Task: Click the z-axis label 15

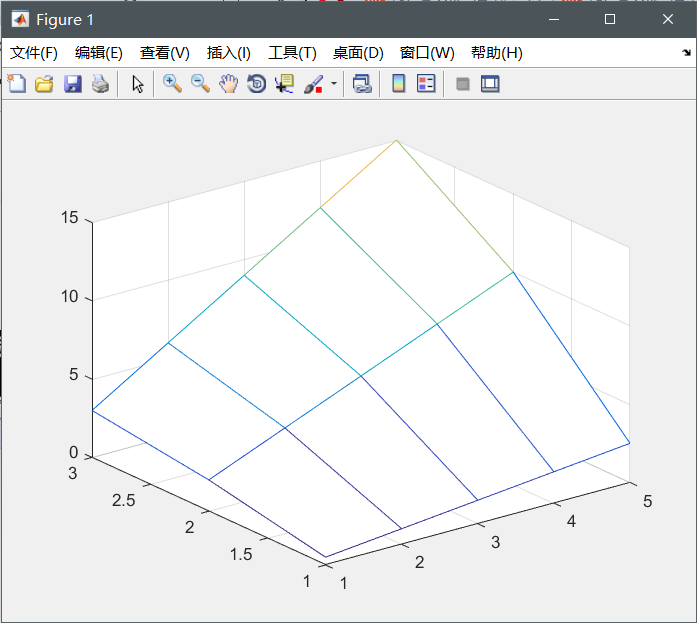Action: click(x=69, y=218)
